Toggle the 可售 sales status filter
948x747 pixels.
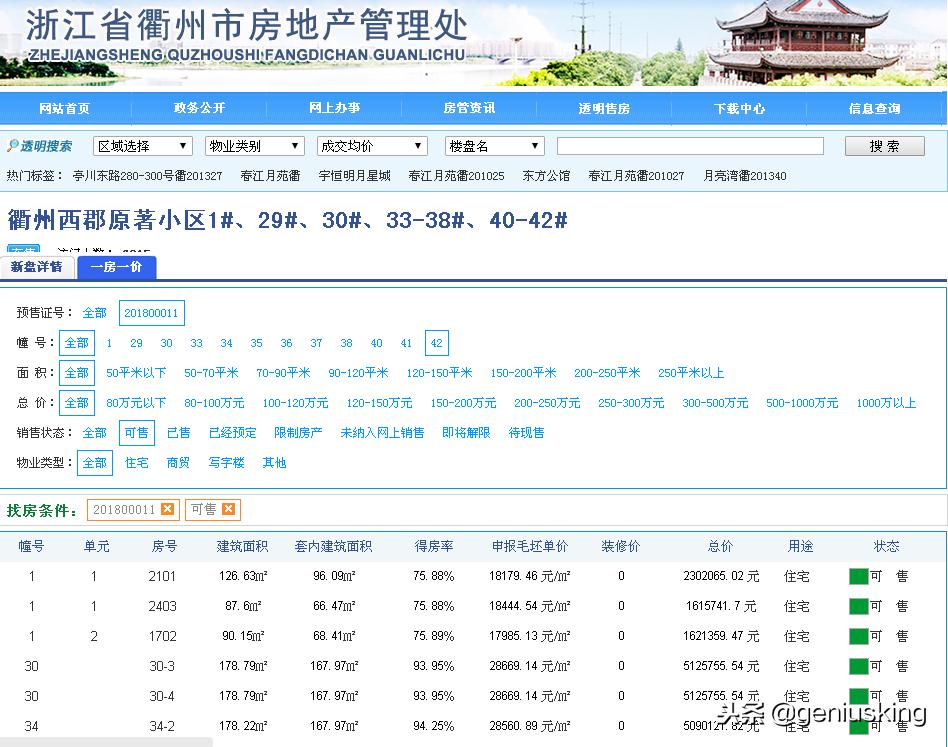(x=137, y=433)
